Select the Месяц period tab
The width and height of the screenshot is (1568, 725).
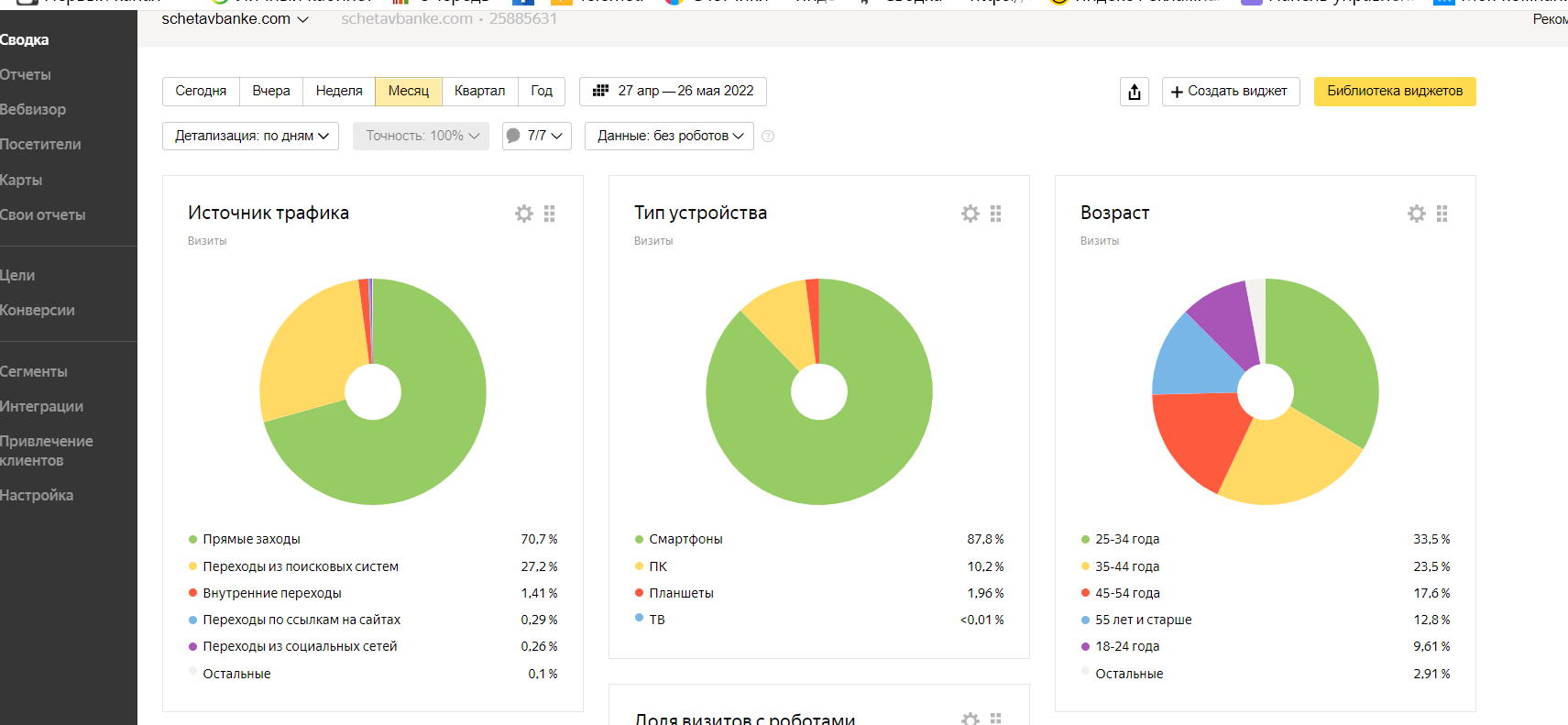(x=409, y=91)
